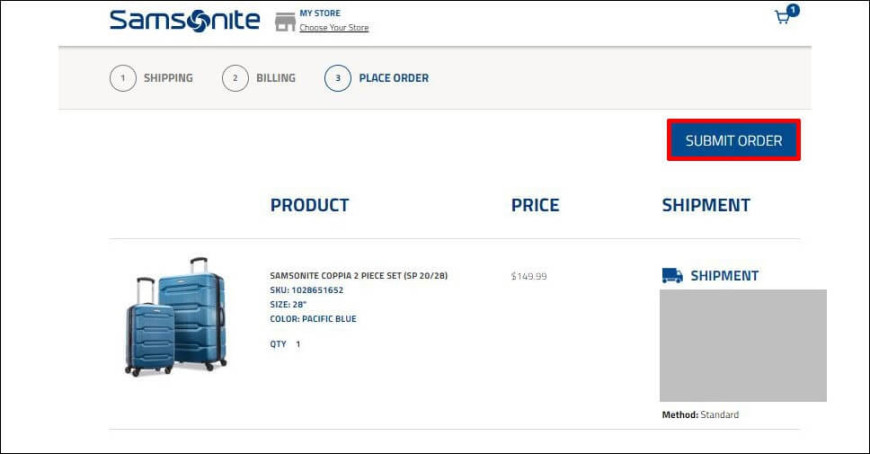This screenshot has height=454, width=870.
Task: Click the COLOR: PACIFIC BLUE text
Action: coord(313,319)
